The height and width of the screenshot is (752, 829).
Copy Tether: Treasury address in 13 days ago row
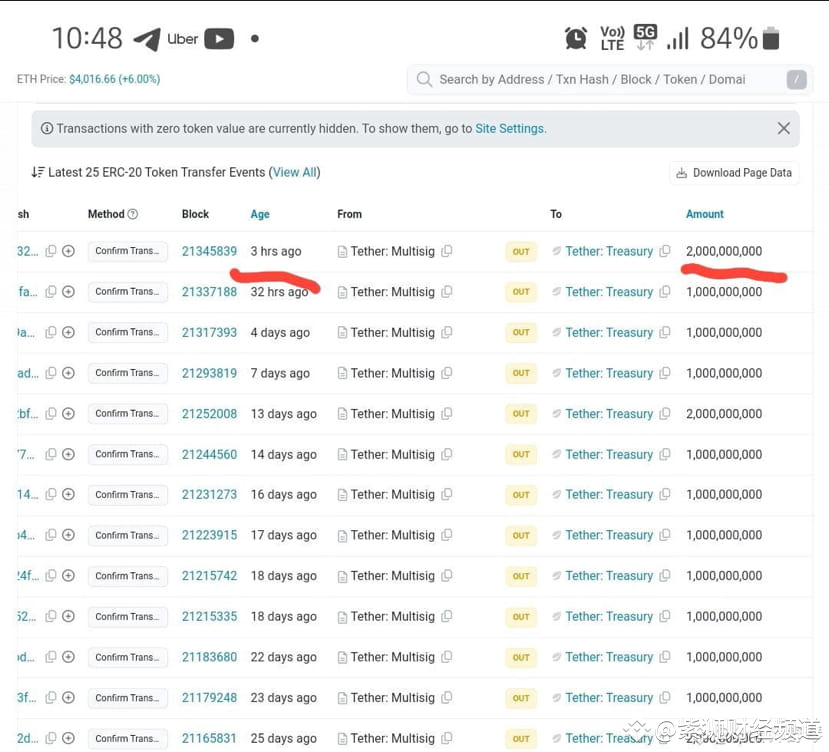(x=665, y=414)
